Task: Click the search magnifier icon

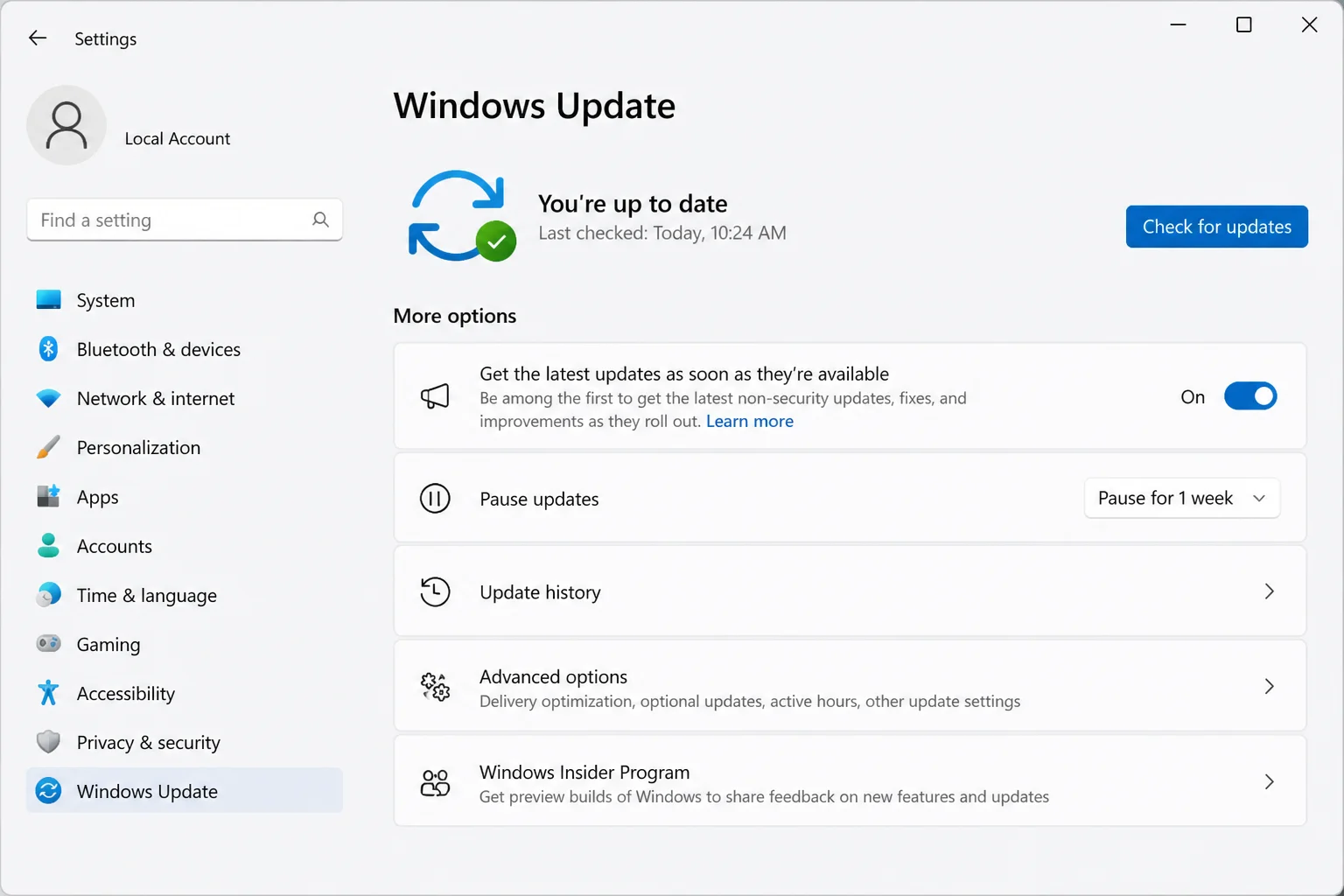Action: [320, 220]
